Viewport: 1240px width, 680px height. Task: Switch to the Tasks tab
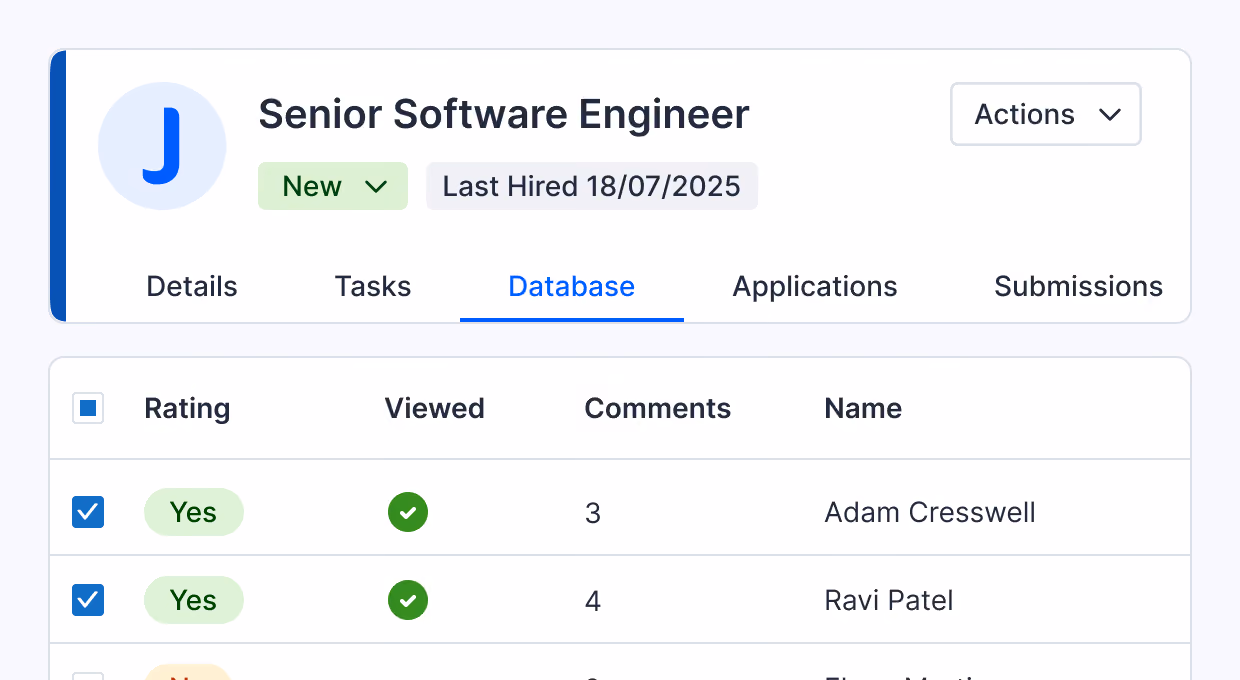pos(373,286)
